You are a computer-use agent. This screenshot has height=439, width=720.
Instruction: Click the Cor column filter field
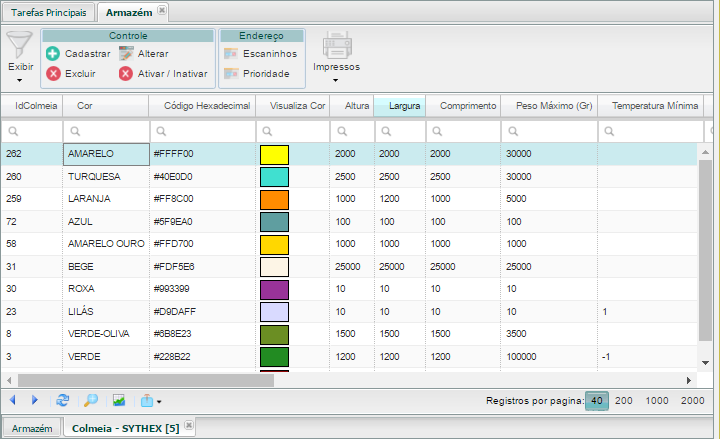(106, 131)
